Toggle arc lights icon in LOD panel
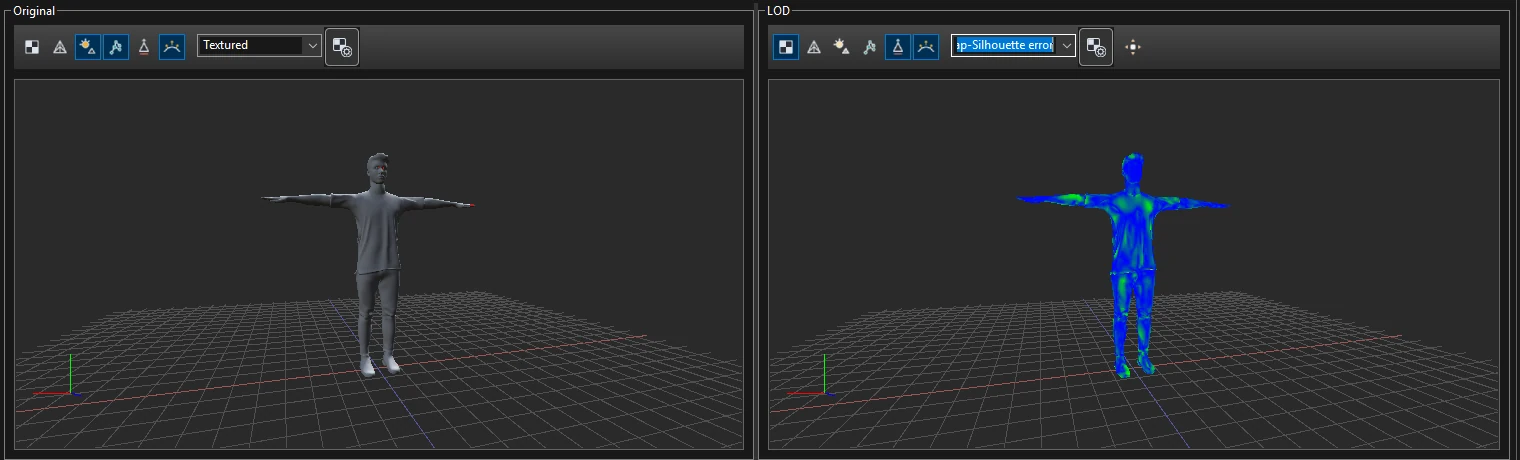Image resolution: width=1520 pixels, height=460 pixels. click(x=926, y=46)
